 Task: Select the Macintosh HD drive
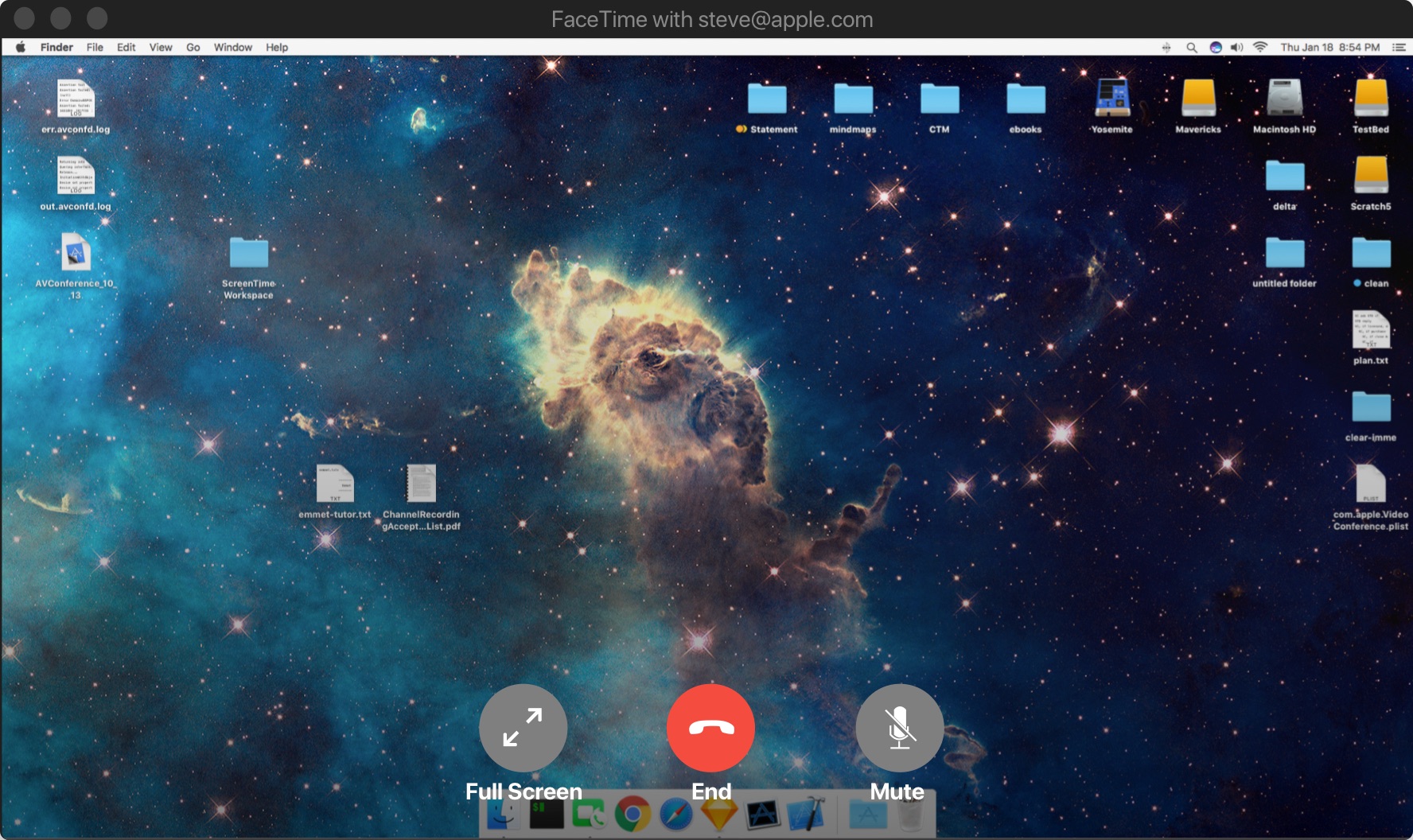[x=1284, y=107]
